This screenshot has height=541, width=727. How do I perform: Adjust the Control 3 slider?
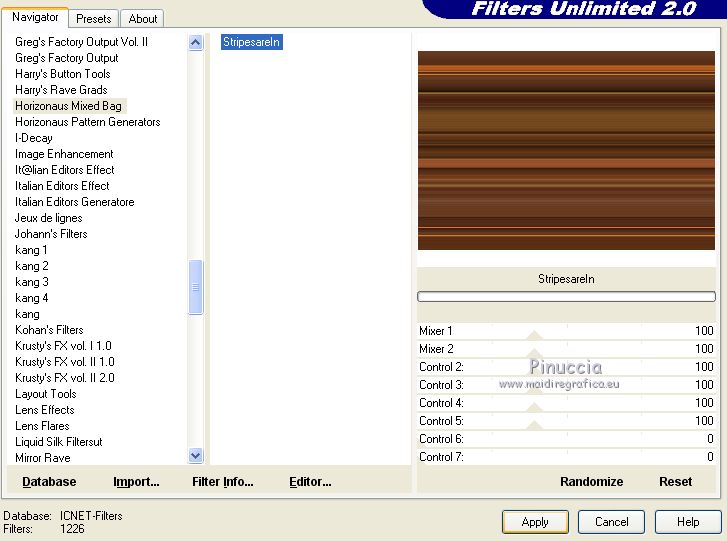tap(566, 385)
